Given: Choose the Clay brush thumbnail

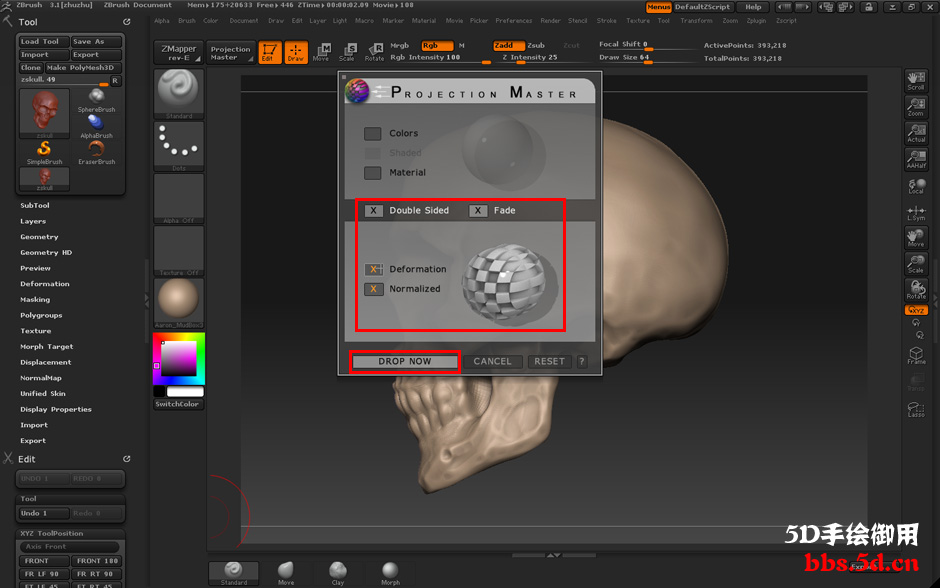Looking at the screenshot, I should click(338, 573).
